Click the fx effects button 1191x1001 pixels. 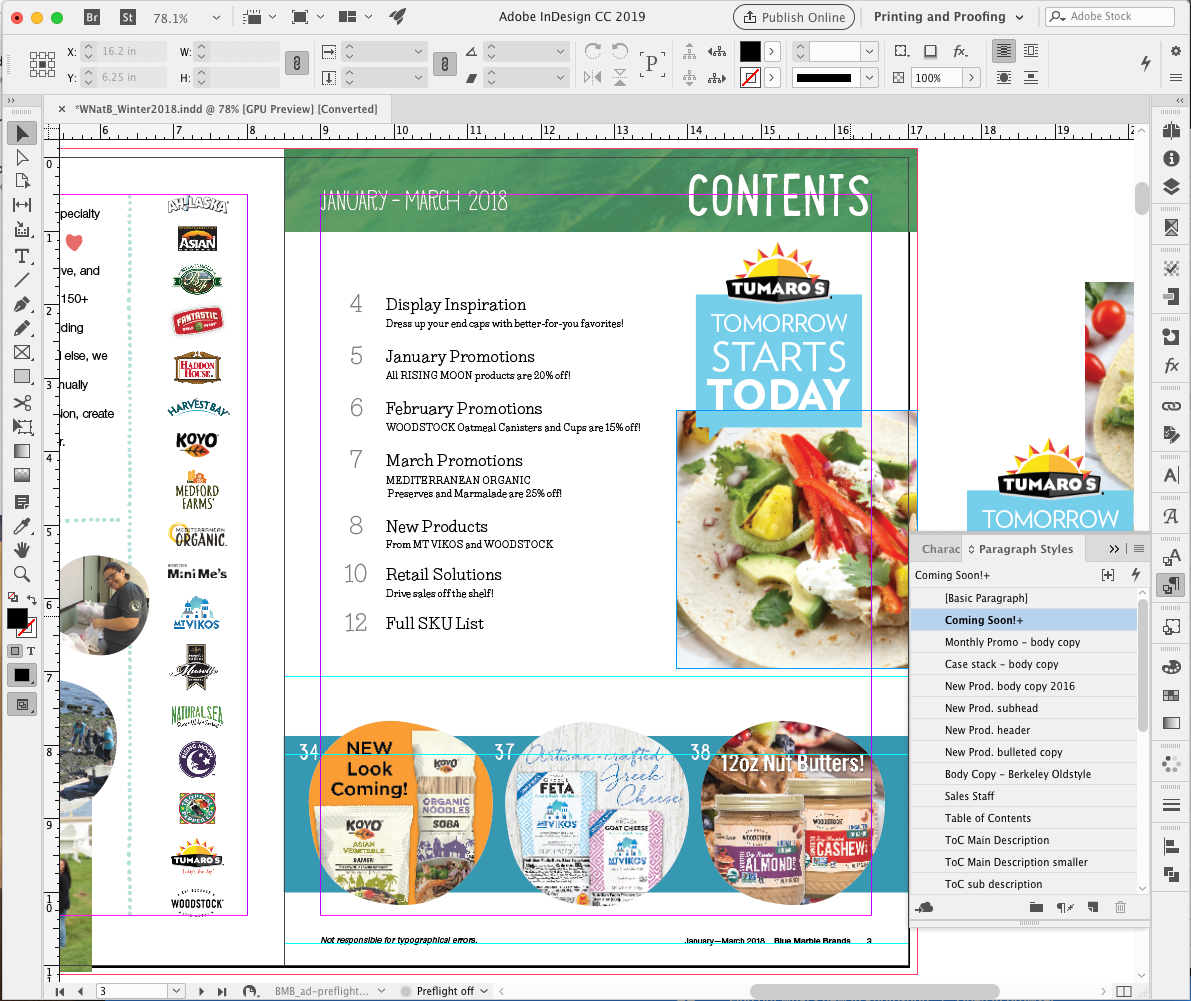[960, 51]
